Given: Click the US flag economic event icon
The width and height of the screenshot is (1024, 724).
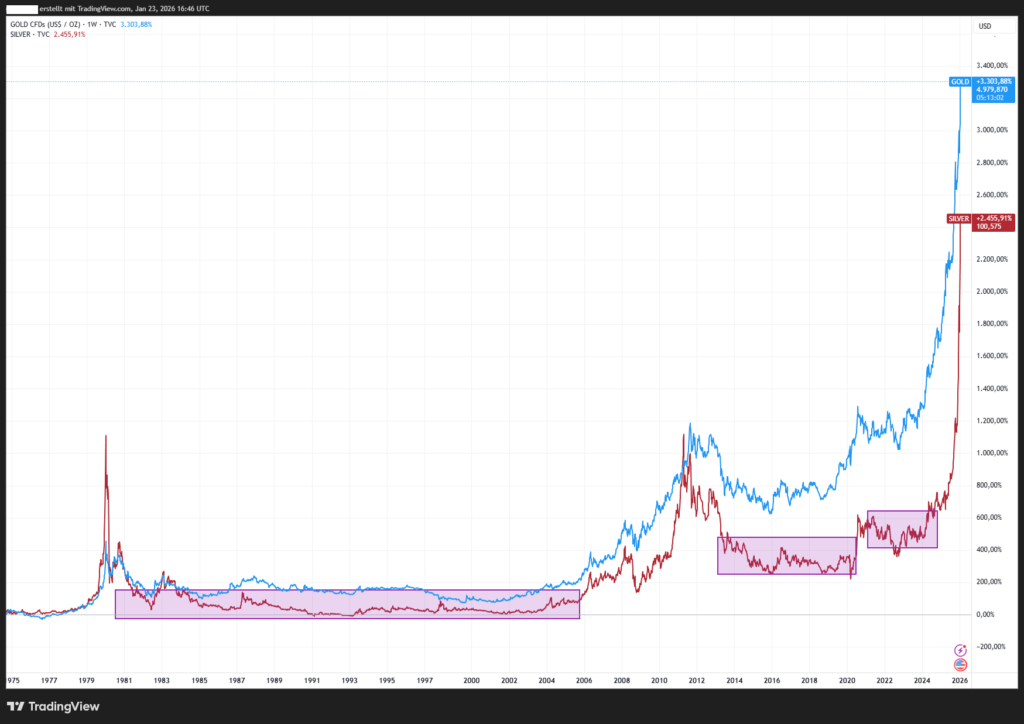Looking at the screenshot, I should tap(960, 664).
